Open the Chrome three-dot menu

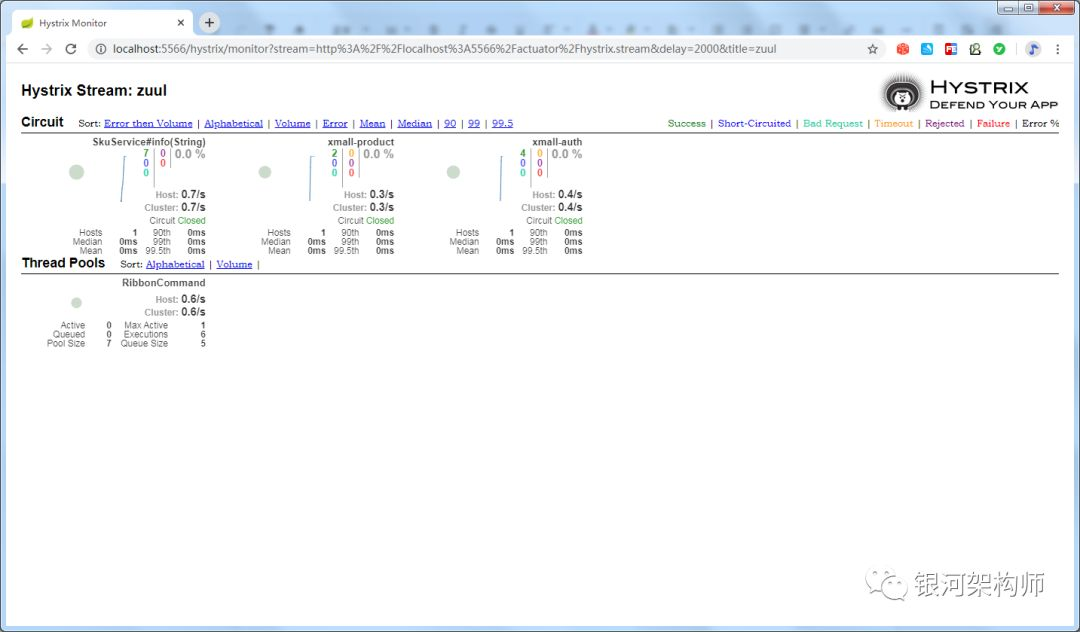1057,49
